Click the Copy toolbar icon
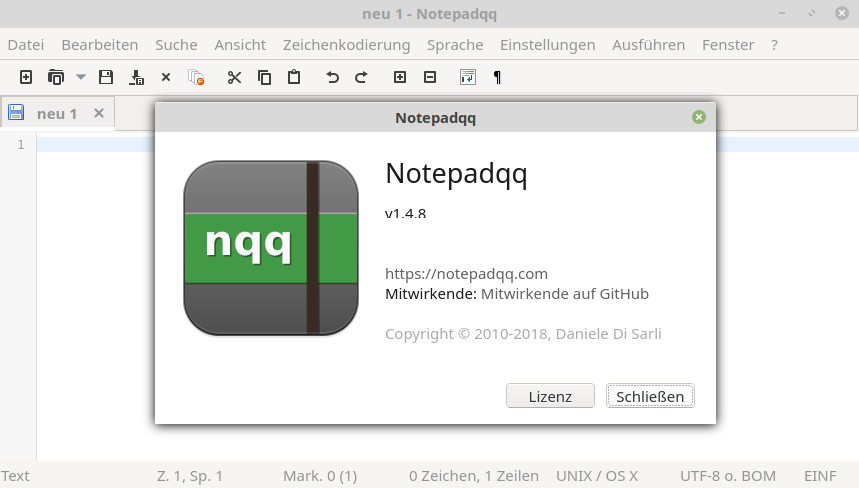The width and height of the screenshot is (859, 488). (x=265, y=77)
